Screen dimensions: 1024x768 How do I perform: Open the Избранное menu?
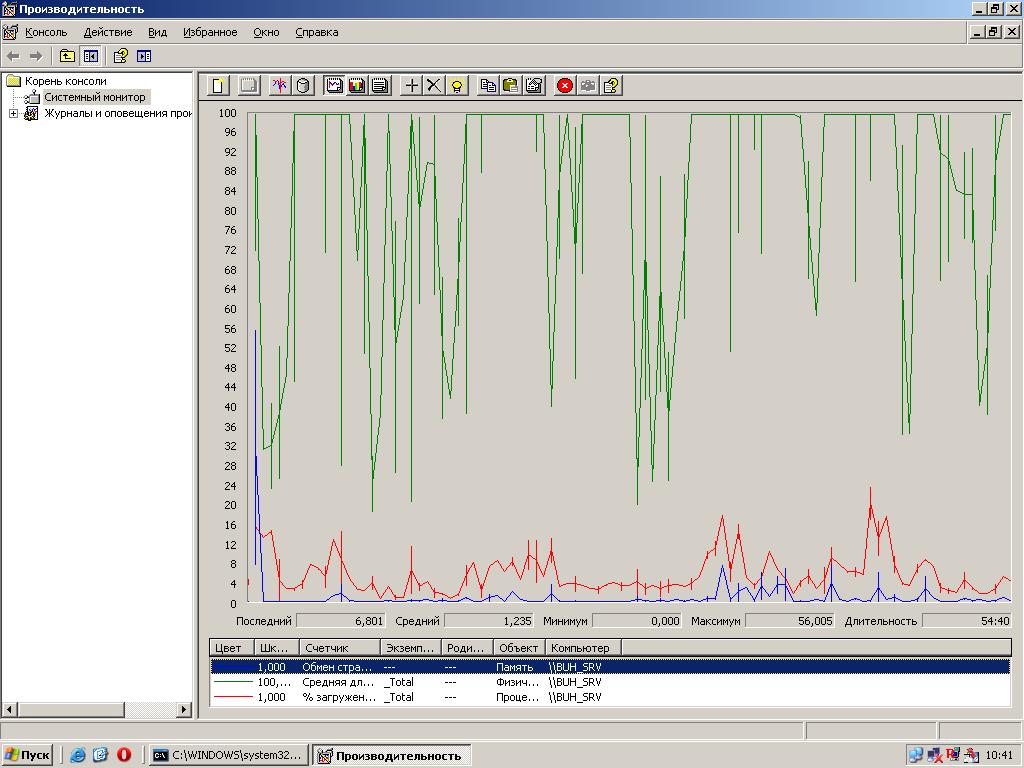210,32
